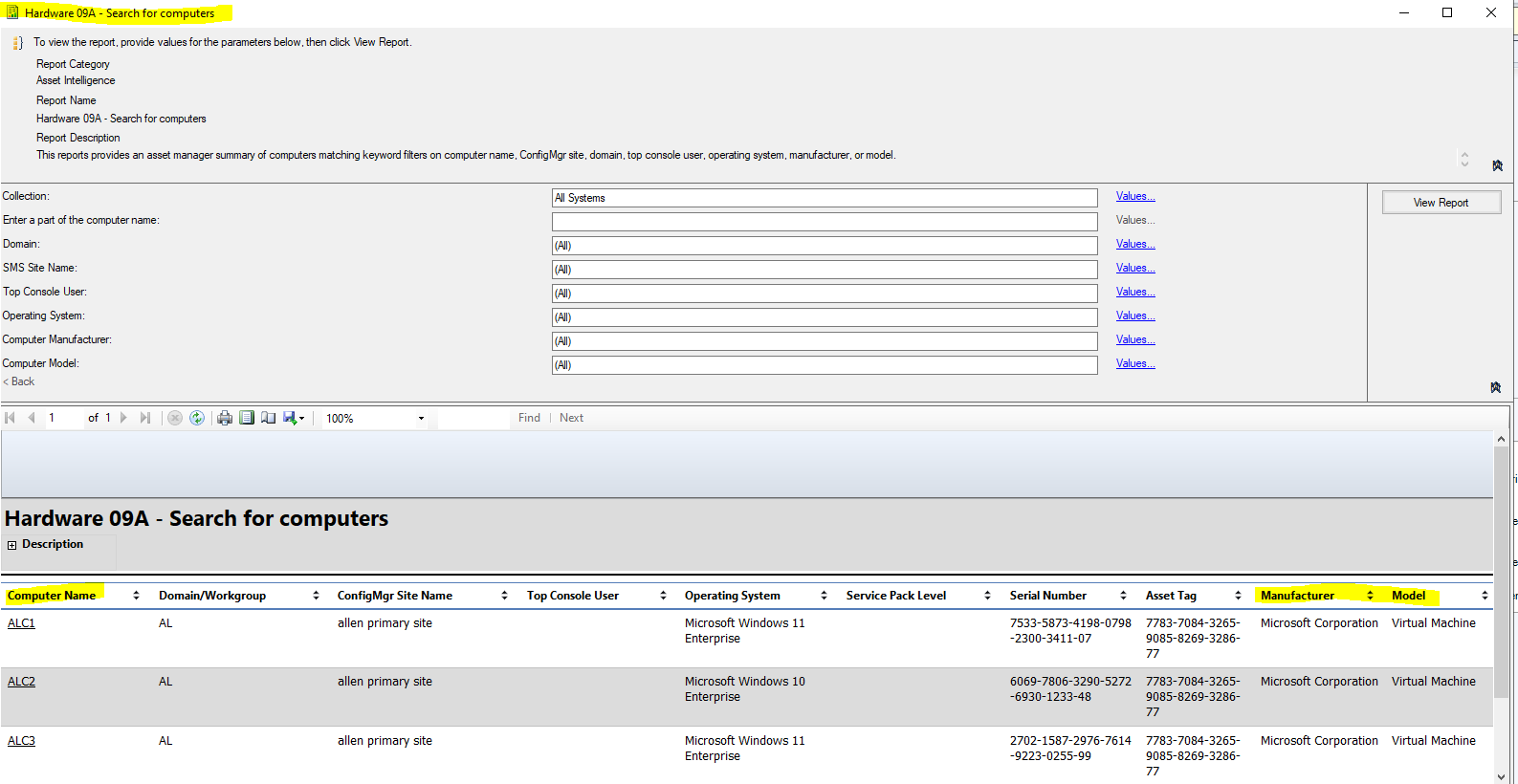Image resolution: width=1518 pixels, height=784 pixels.
Task: Sort by Operating System column
Action: click(x=824, y=596)
